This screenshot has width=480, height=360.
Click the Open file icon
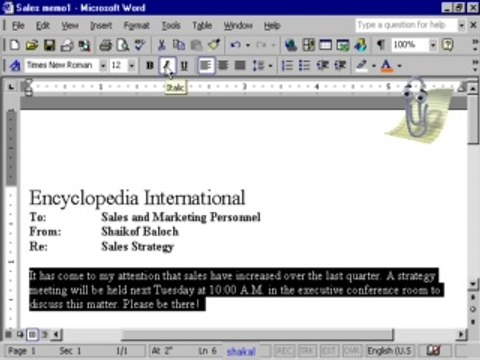[32, 45]
